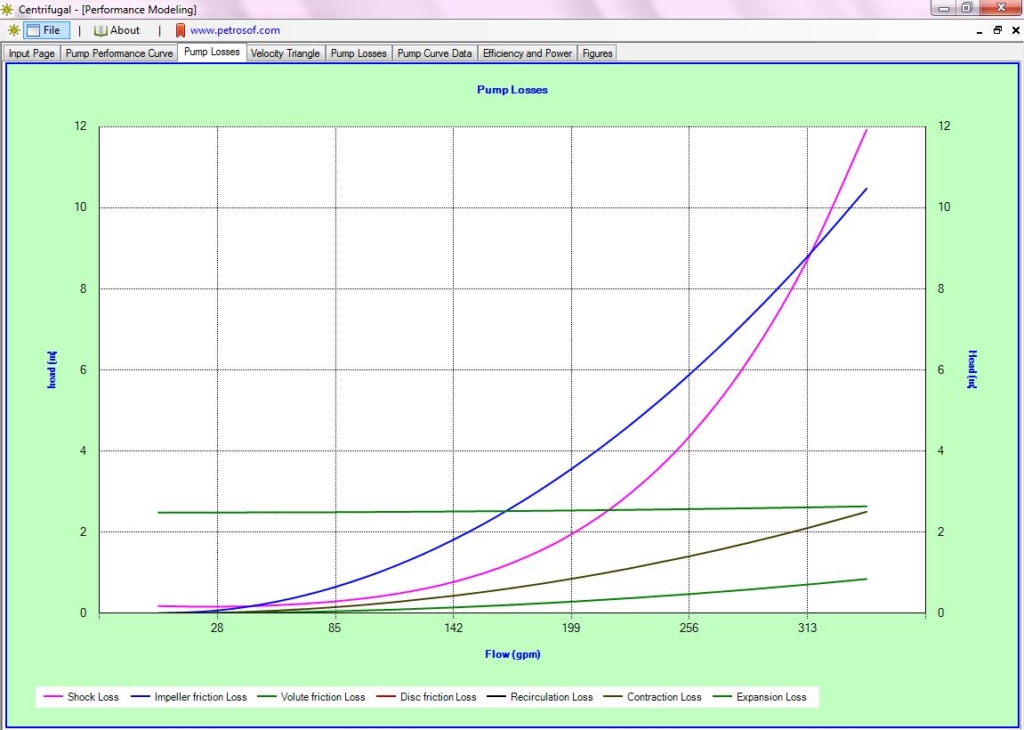The width and height of the screenshot is (1024, 730).
Task: Open the File menu
Action: tap(47, 30)
